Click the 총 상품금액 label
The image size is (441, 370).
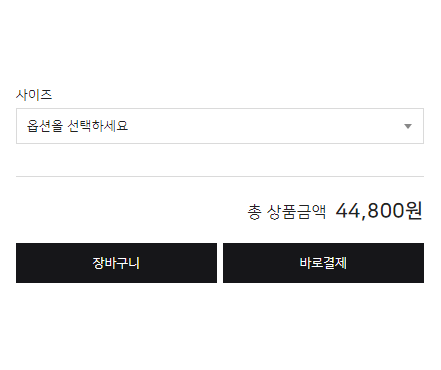(286, 212)
